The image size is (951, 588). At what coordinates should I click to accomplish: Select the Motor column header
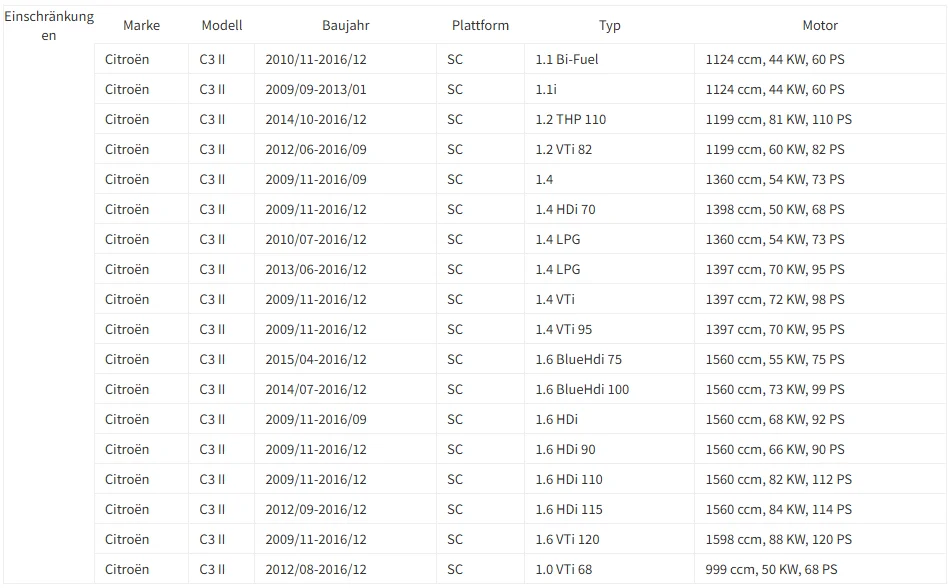pos(820,25)
